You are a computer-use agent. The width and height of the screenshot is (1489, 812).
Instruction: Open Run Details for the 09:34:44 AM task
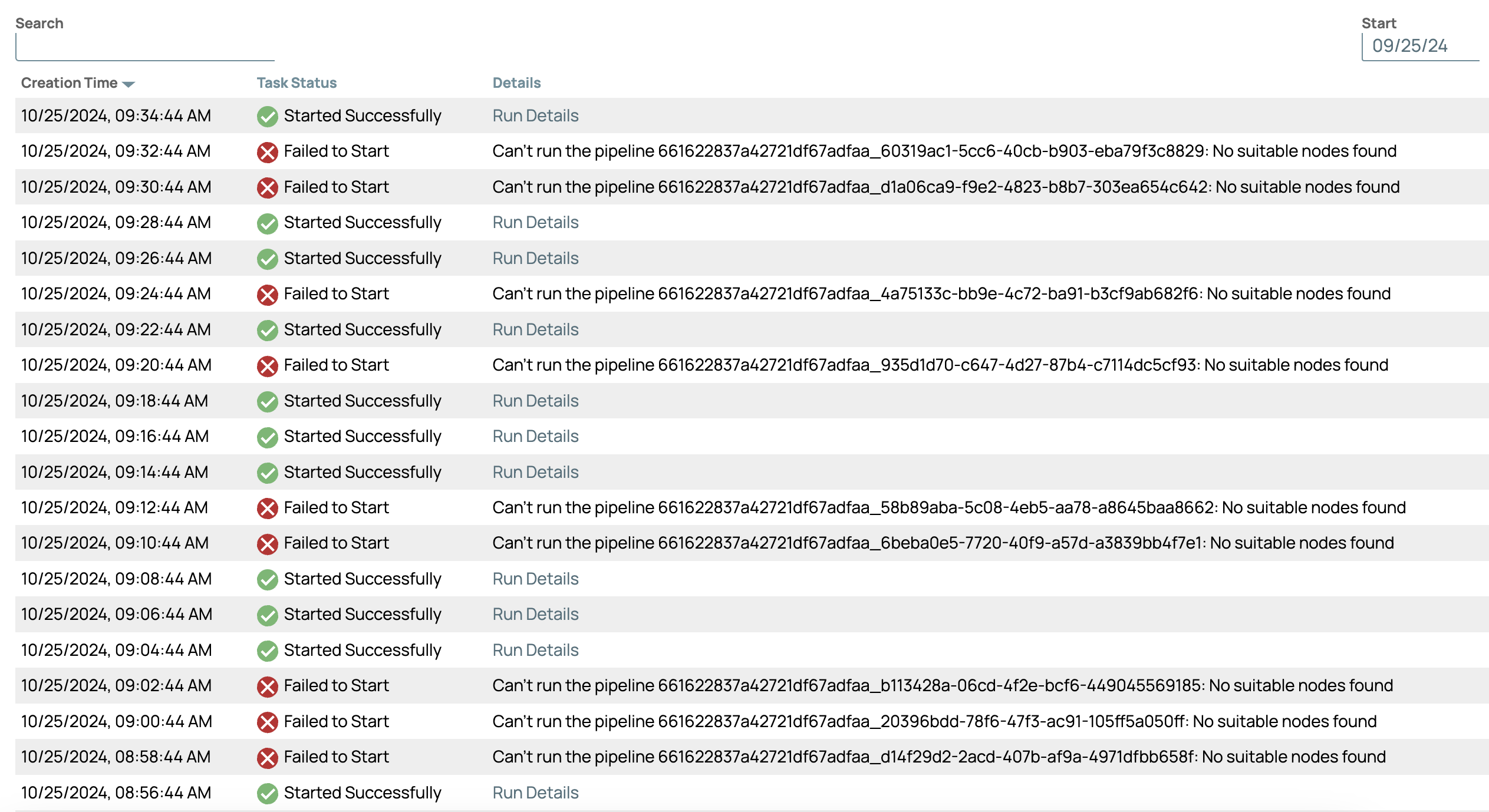point(535,116)
